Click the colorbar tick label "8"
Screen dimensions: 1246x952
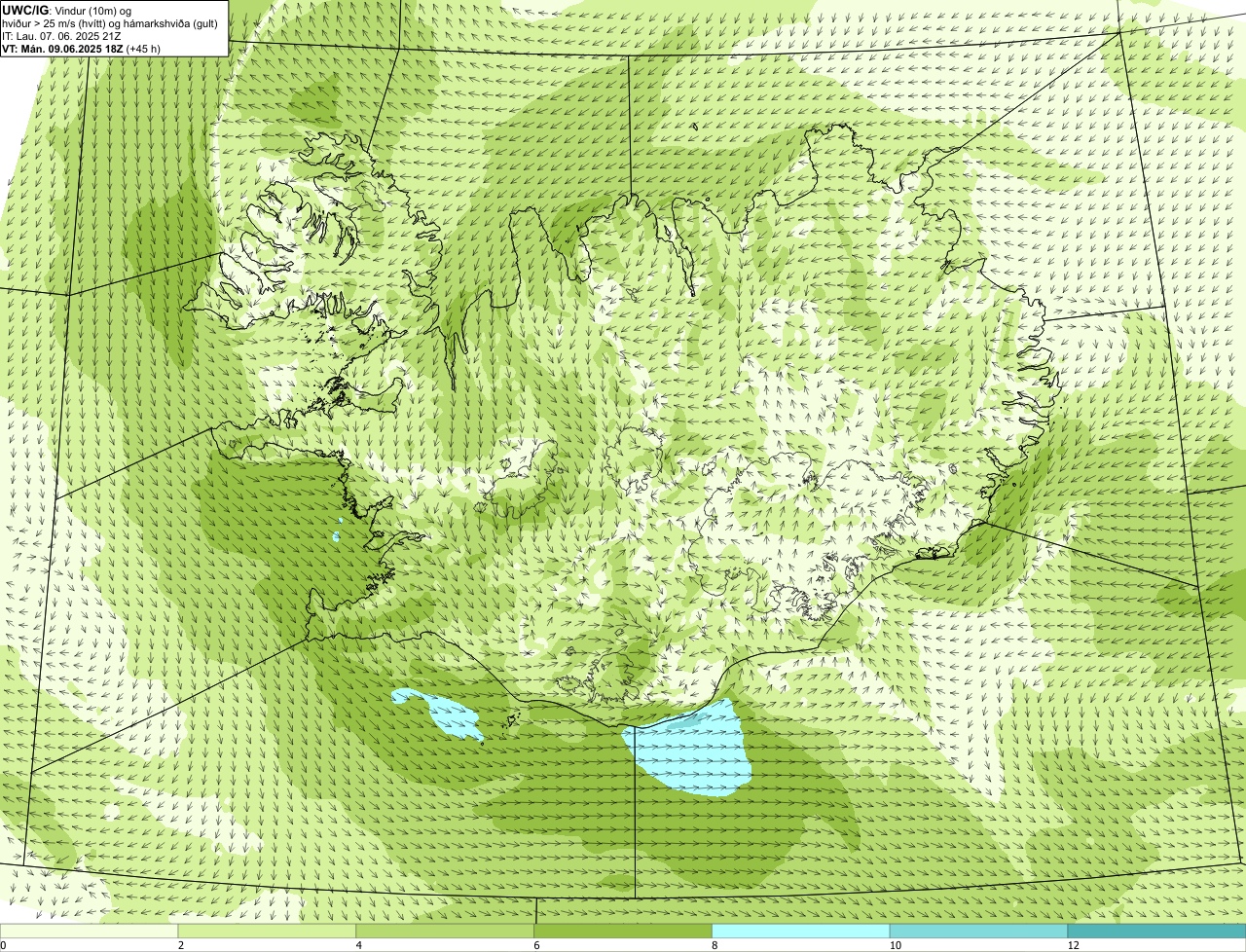(715, 945)
